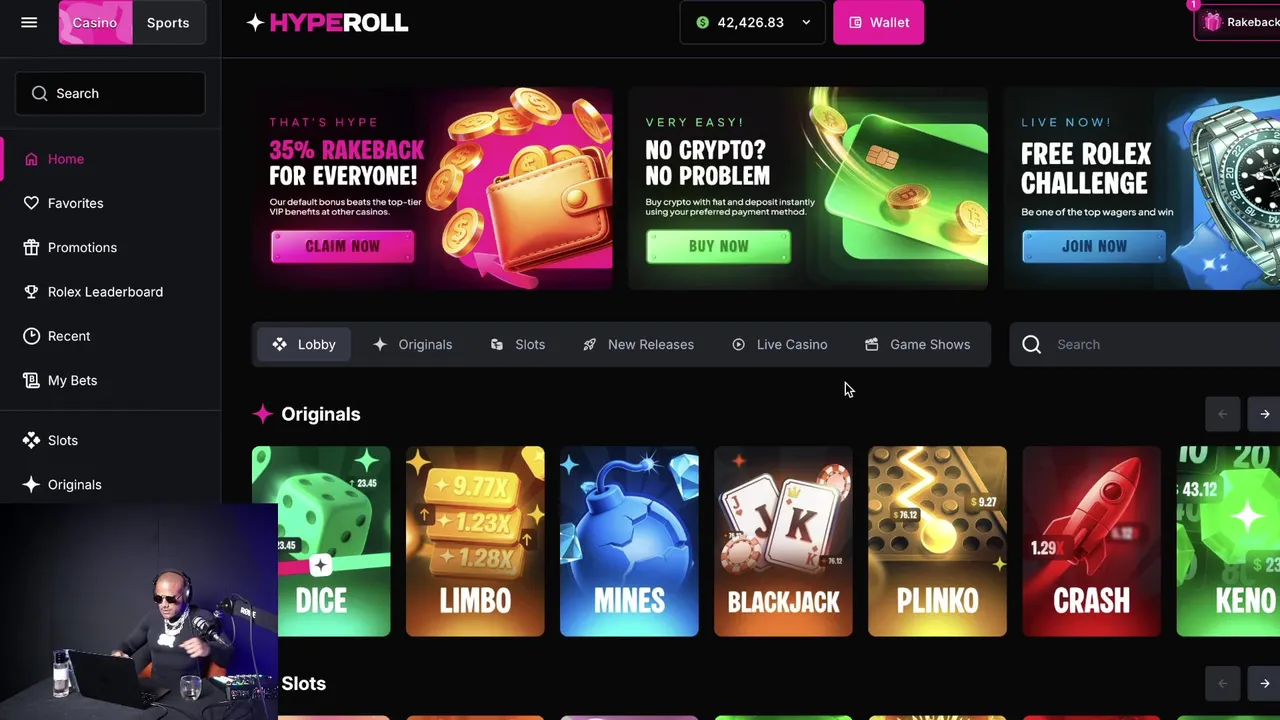The image size is (1280, 720).
Task: Select the New Releases tab
Action: pyautogui.click(x=638, y=344)
